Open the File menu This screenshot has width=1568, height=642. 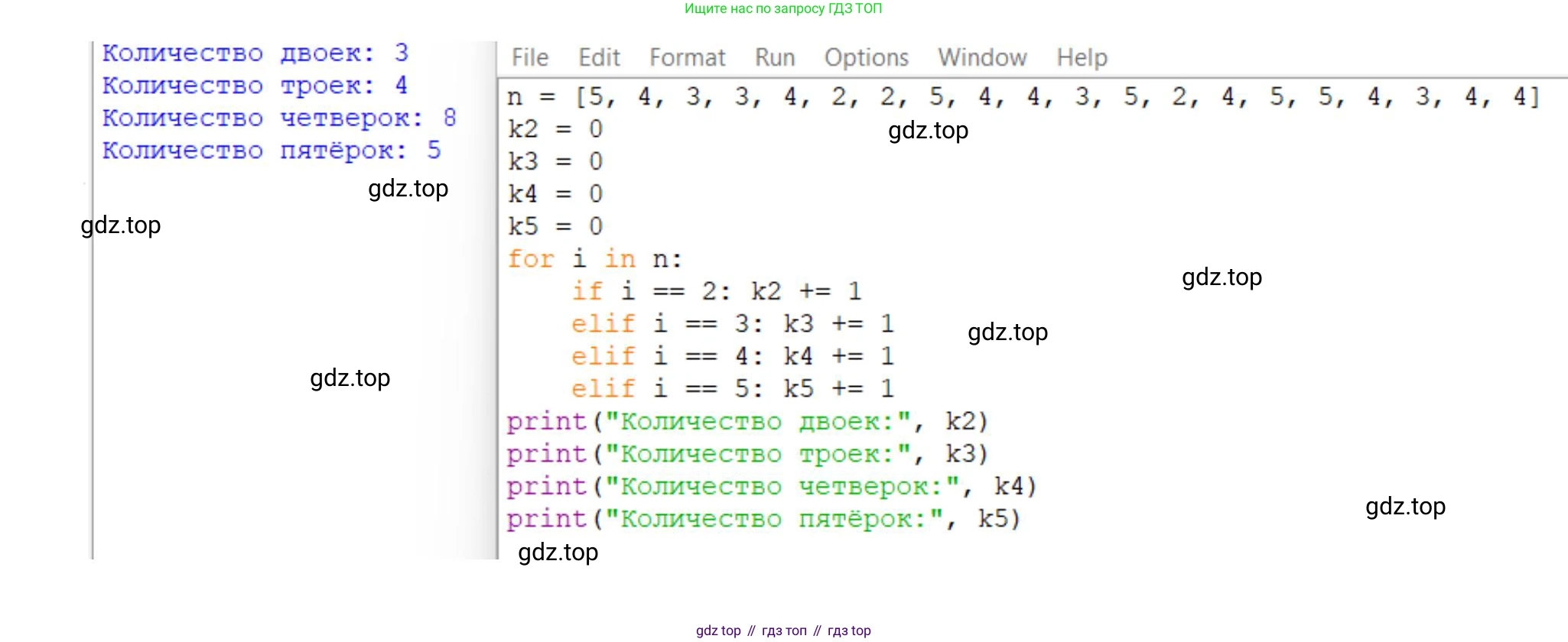pyautogui.click(x=530, y=57)
